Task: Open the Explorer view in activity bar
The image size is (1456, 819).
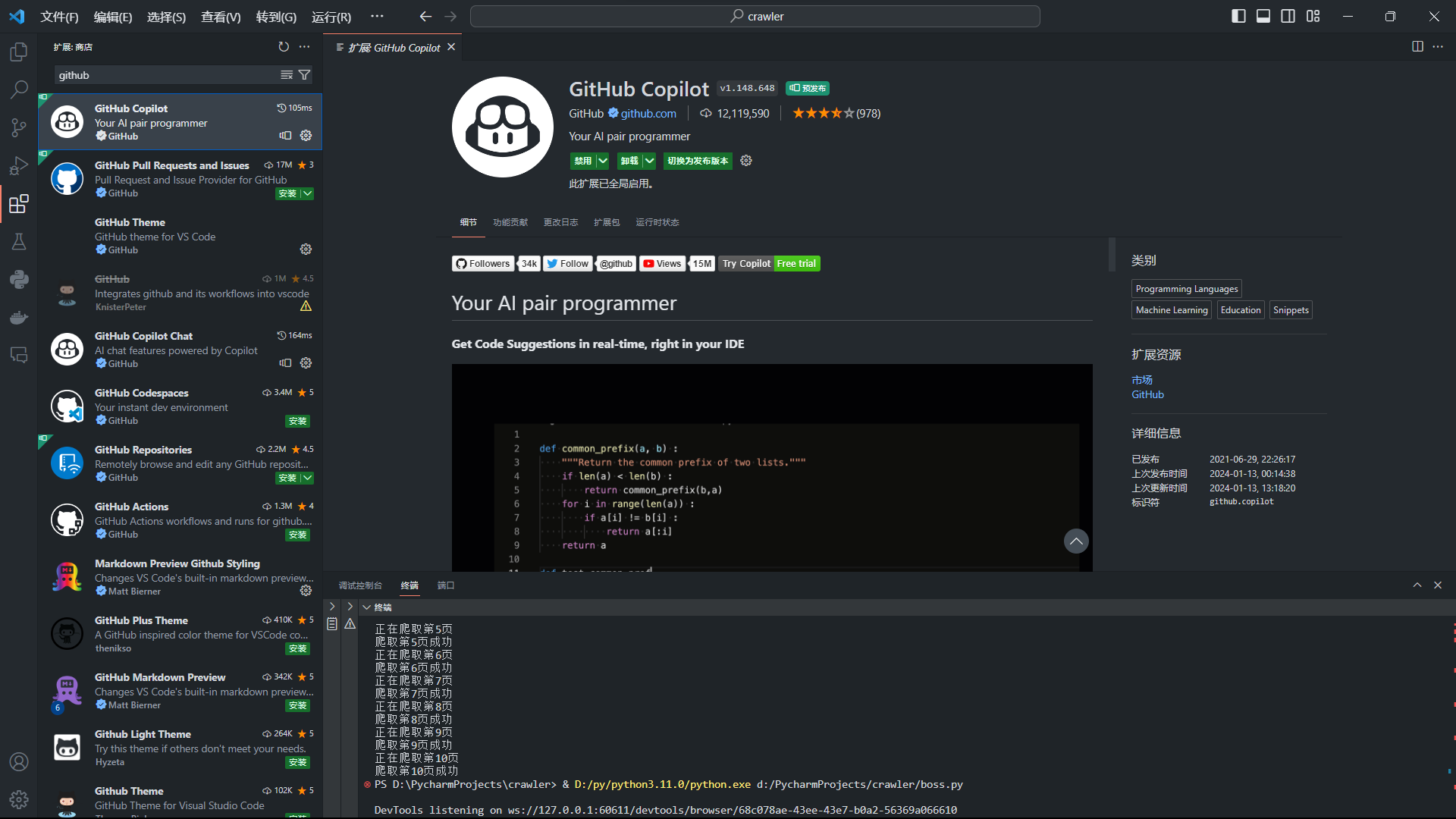Action: [19, 52]
